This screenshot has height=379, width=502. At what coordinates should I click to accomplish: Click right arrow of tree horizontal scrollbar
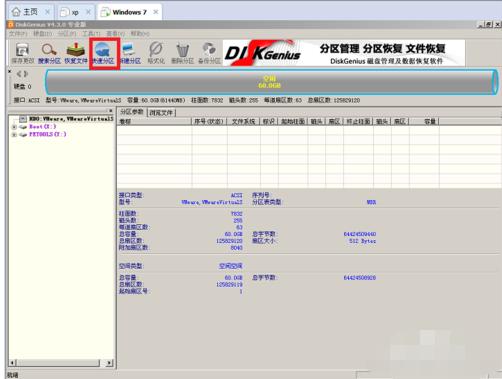pyautogui.click(x=109, y=362)
